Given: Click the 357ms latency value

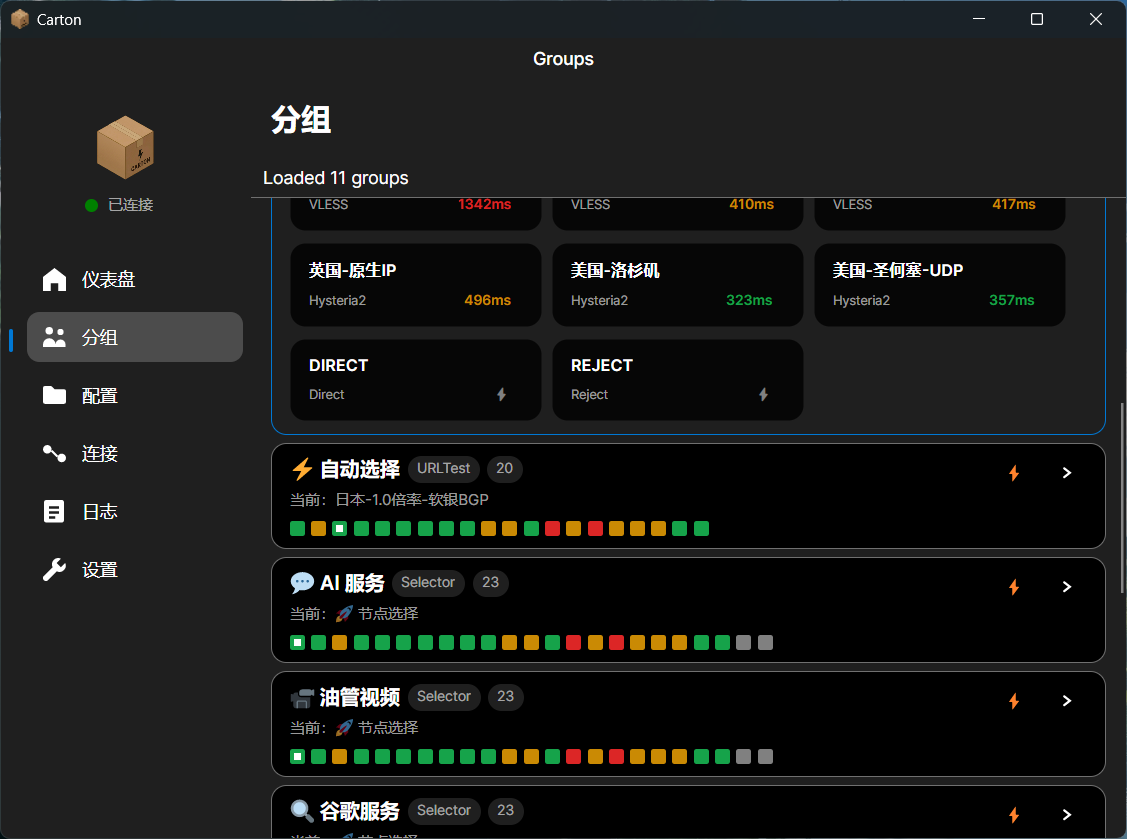Looking at the screenshot, I should 1011,301.
